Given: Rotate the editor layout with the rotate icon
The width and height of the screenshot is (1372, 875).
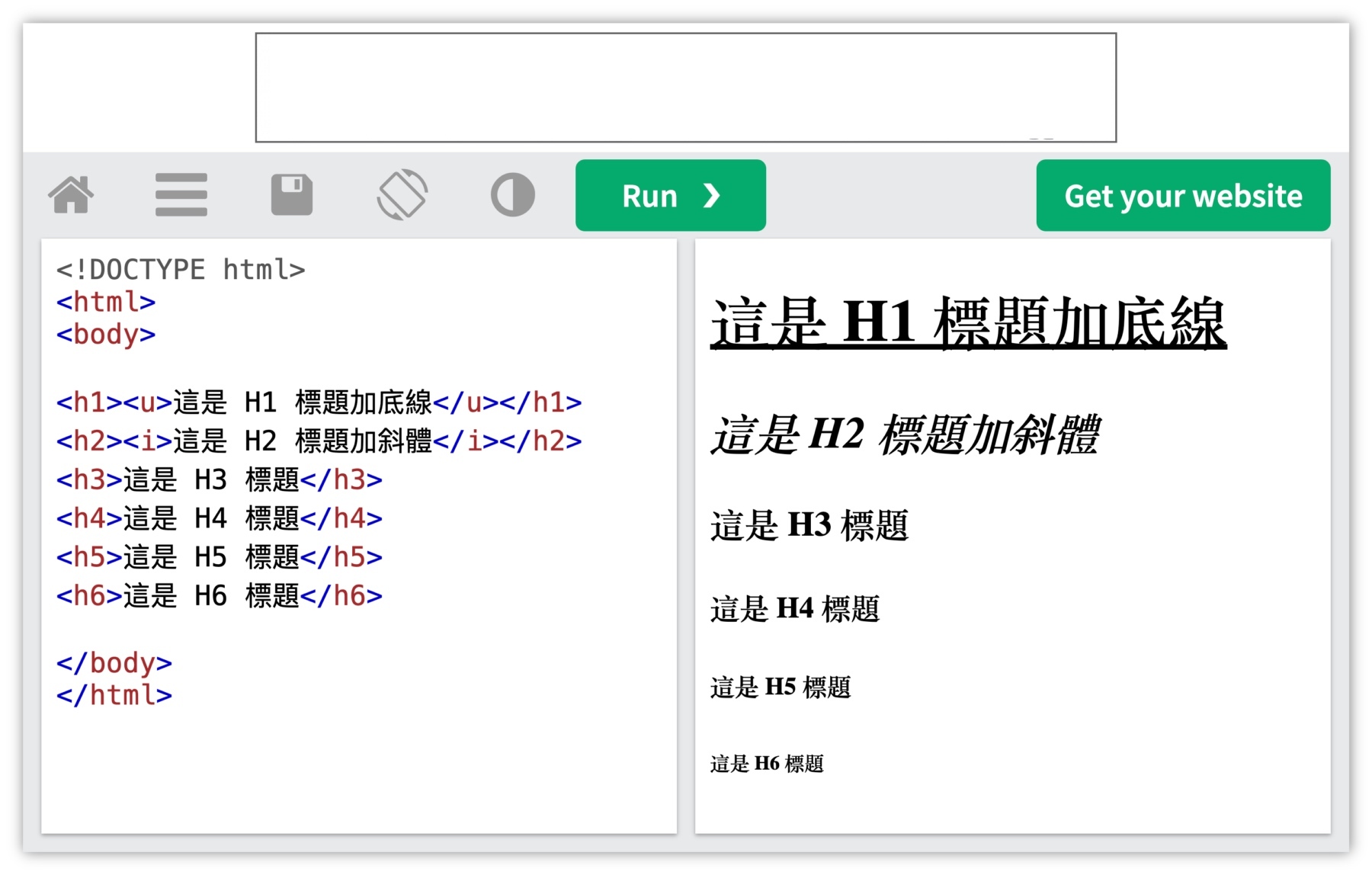Looking at the screenshot, I should tap(402, 193).
